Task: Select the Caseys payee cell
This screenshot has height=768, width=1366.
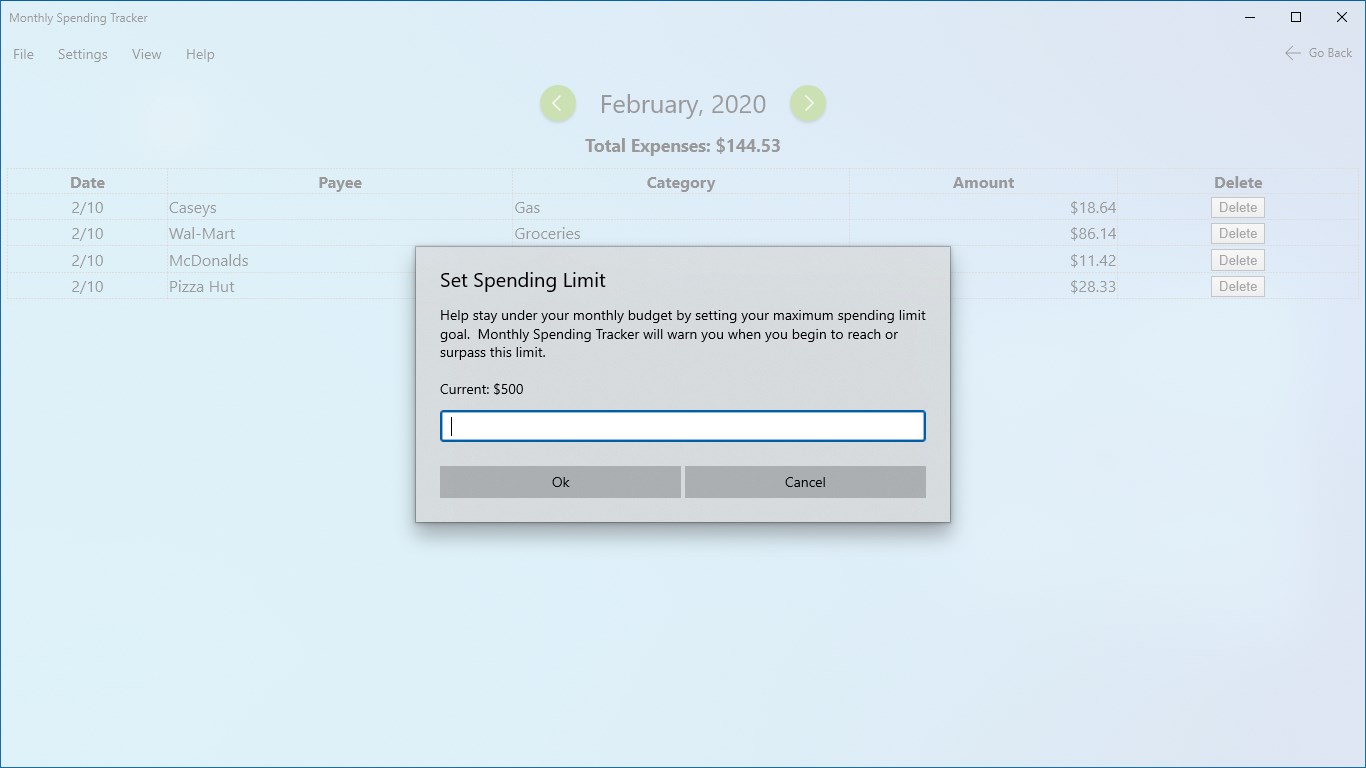Action: click(340, 208)
